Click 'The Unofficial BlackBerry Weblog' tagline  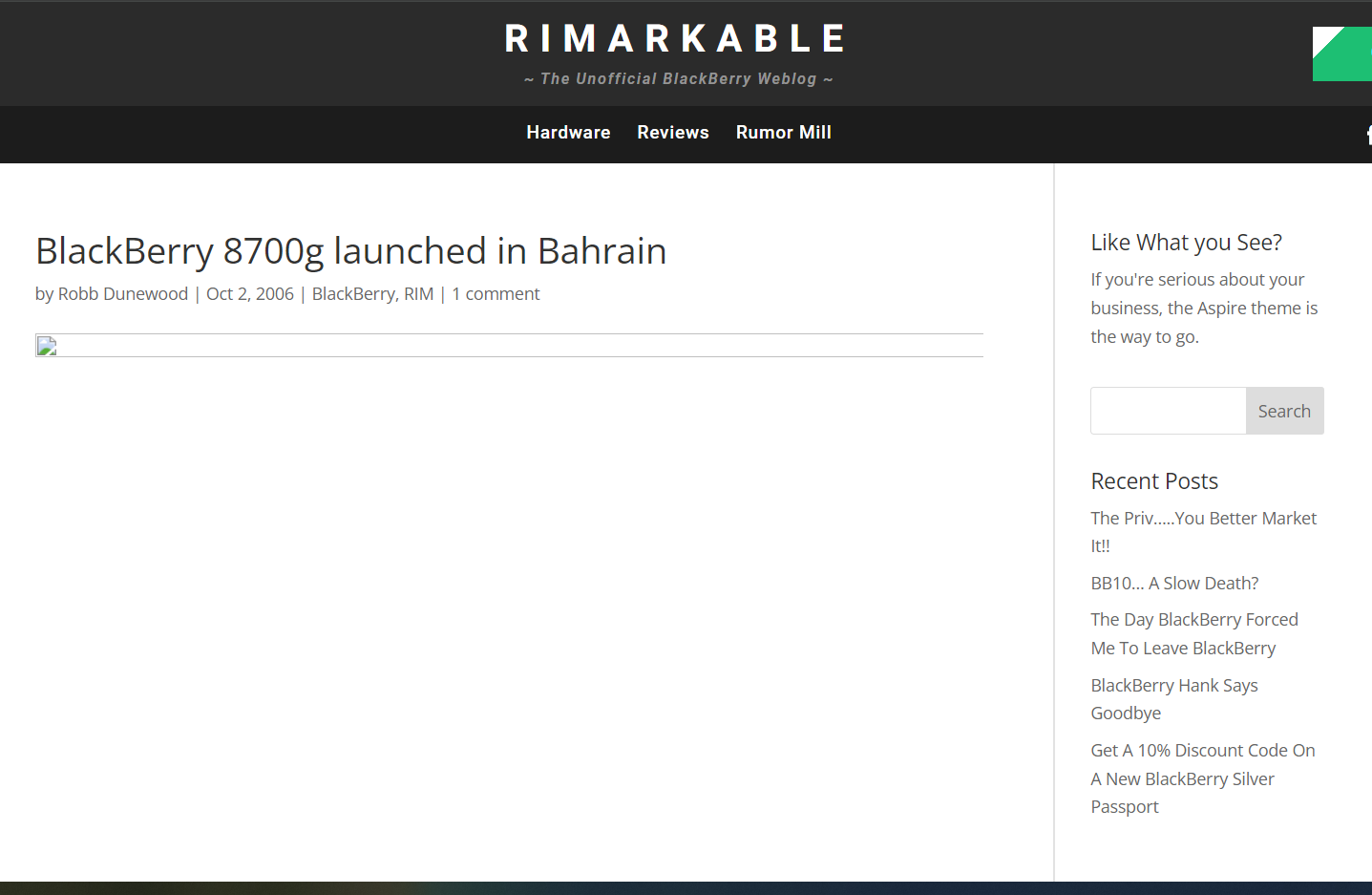pyautogui.click(x=678, y=79)
